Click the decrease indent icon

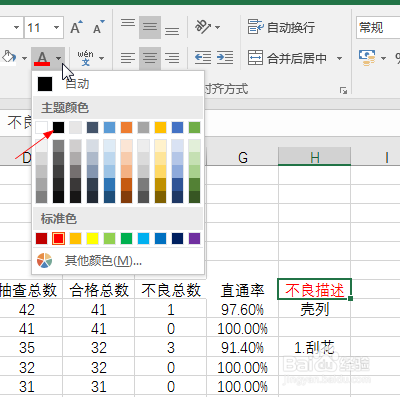pos(203,58)
